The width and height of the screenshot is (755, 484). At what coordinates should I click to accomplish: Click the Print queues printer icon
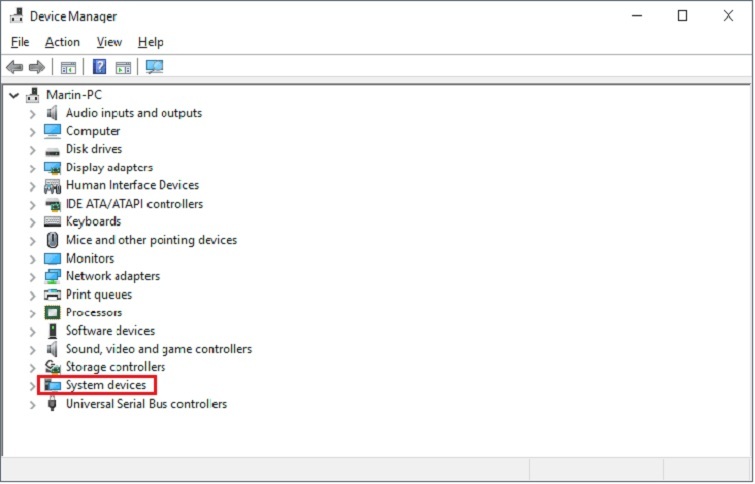[53, 295]
